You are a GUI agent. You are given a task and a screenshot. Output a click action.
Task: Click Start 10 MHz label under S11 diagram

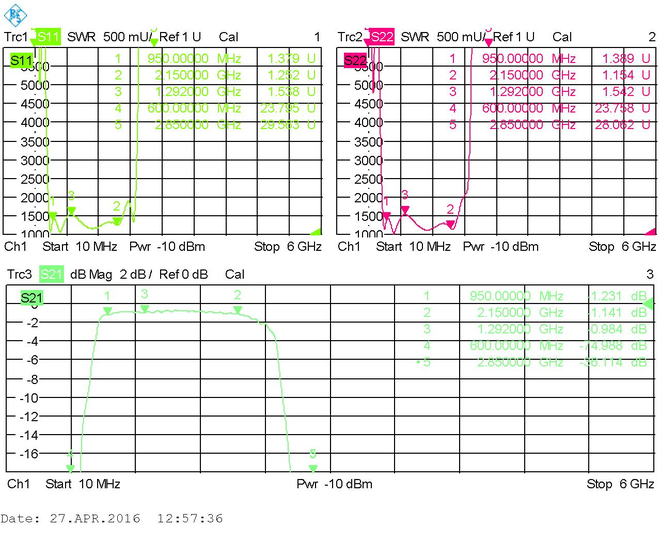pyautogui.click(x=80, y=247)
